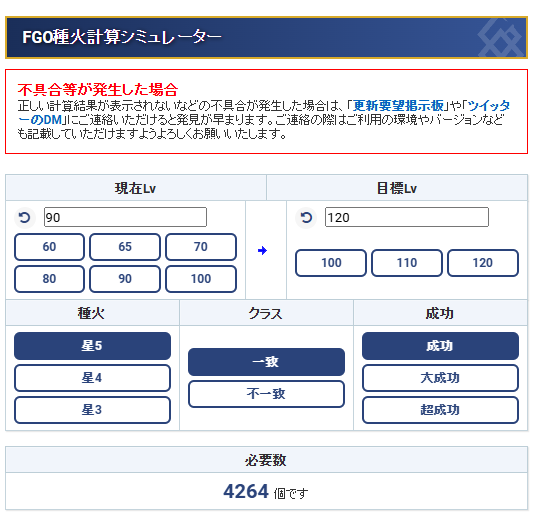
Task: Select 大成功 as the success type
Action: (x=440, y=378)
